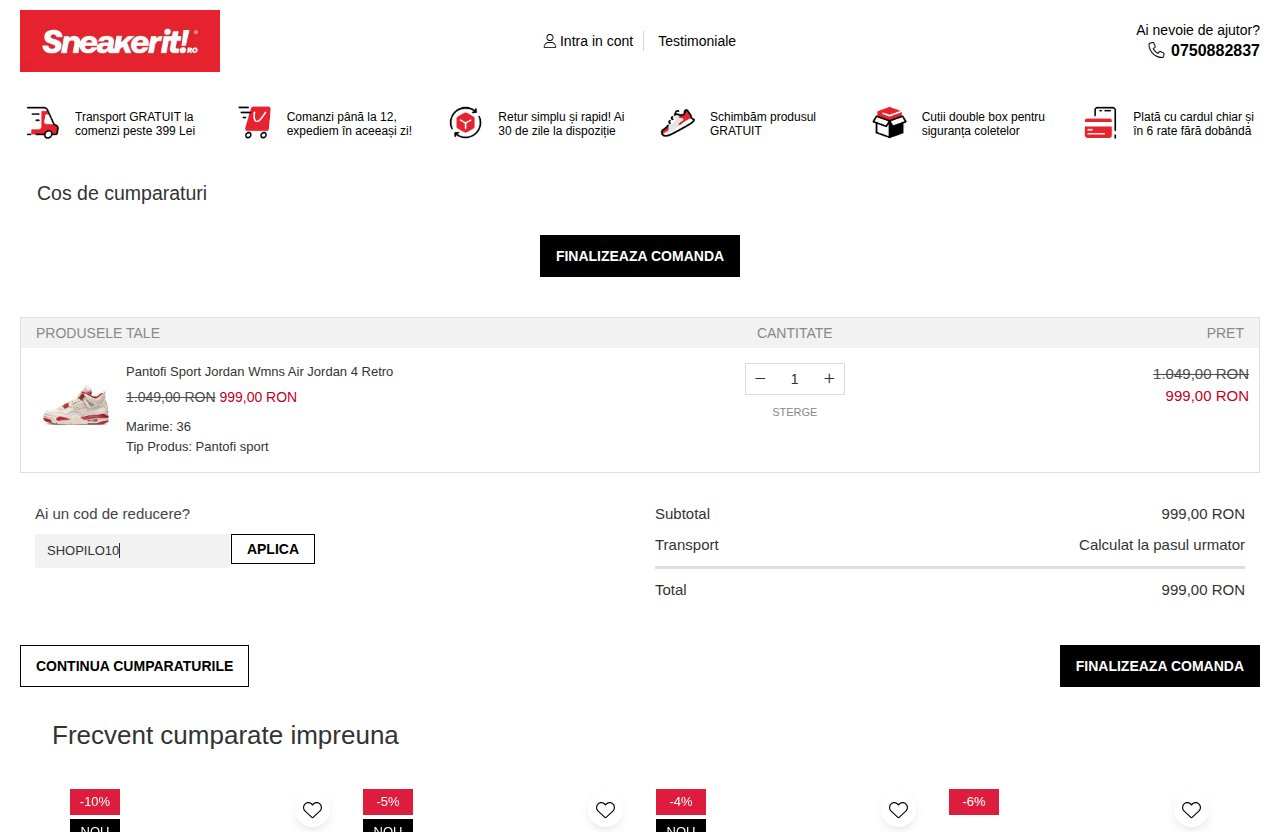Click the easy return box icon
Screen dimensions: 1280x832
[465, 123]
